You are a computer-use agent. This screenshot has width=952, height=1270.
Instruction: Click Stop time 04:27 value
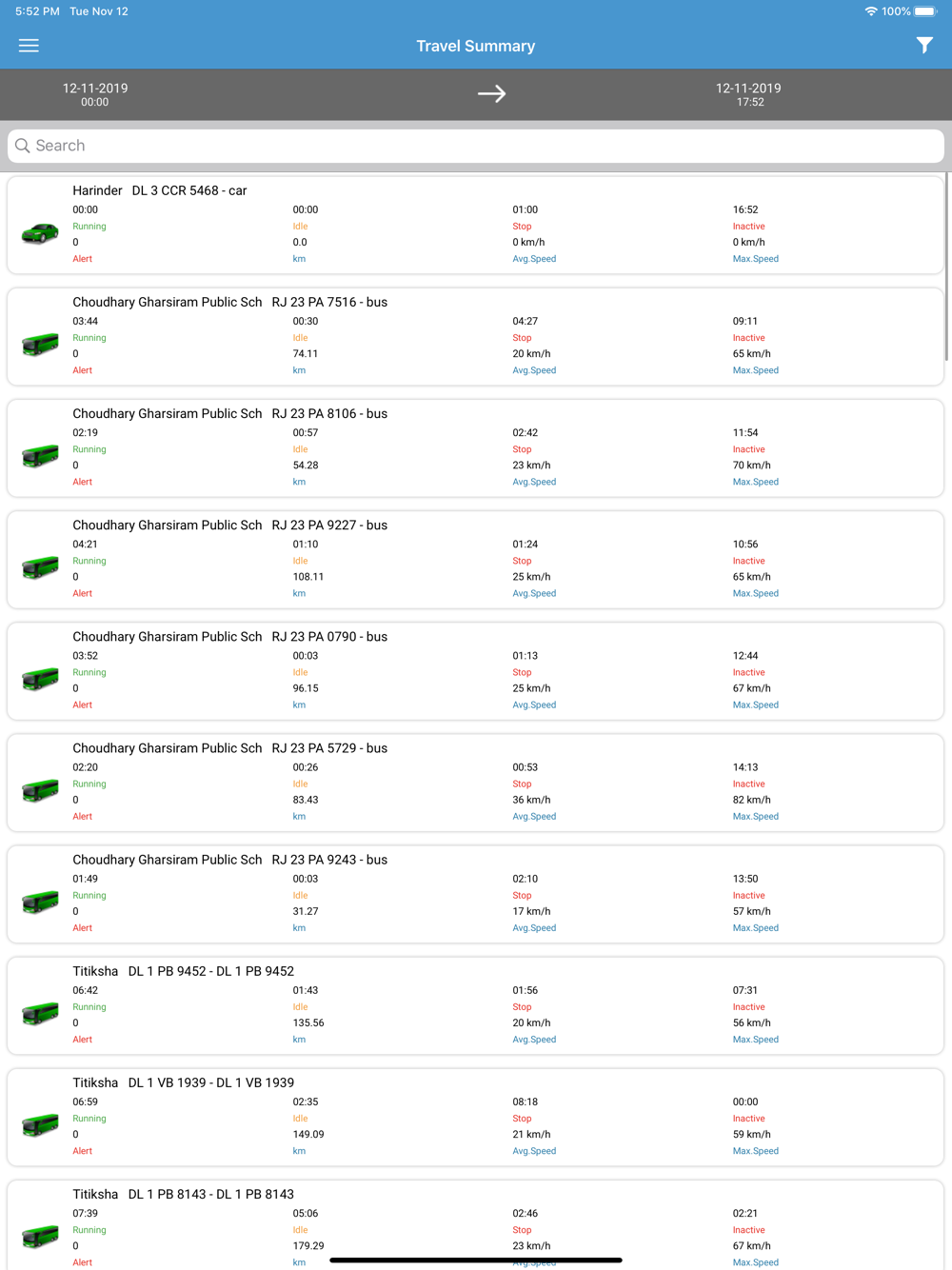pos(526,321)
